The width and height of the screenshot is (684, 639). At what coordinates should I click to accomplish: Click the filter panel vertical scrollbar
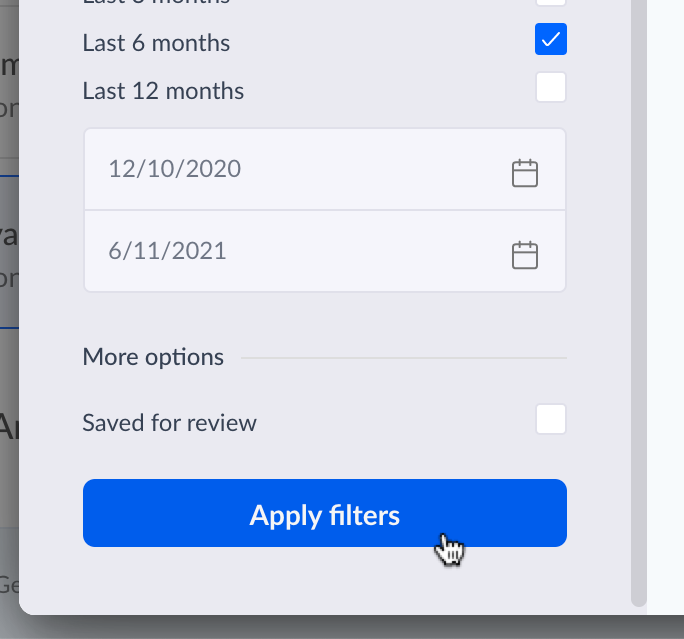pyautogui.click(x=639, y=300)
